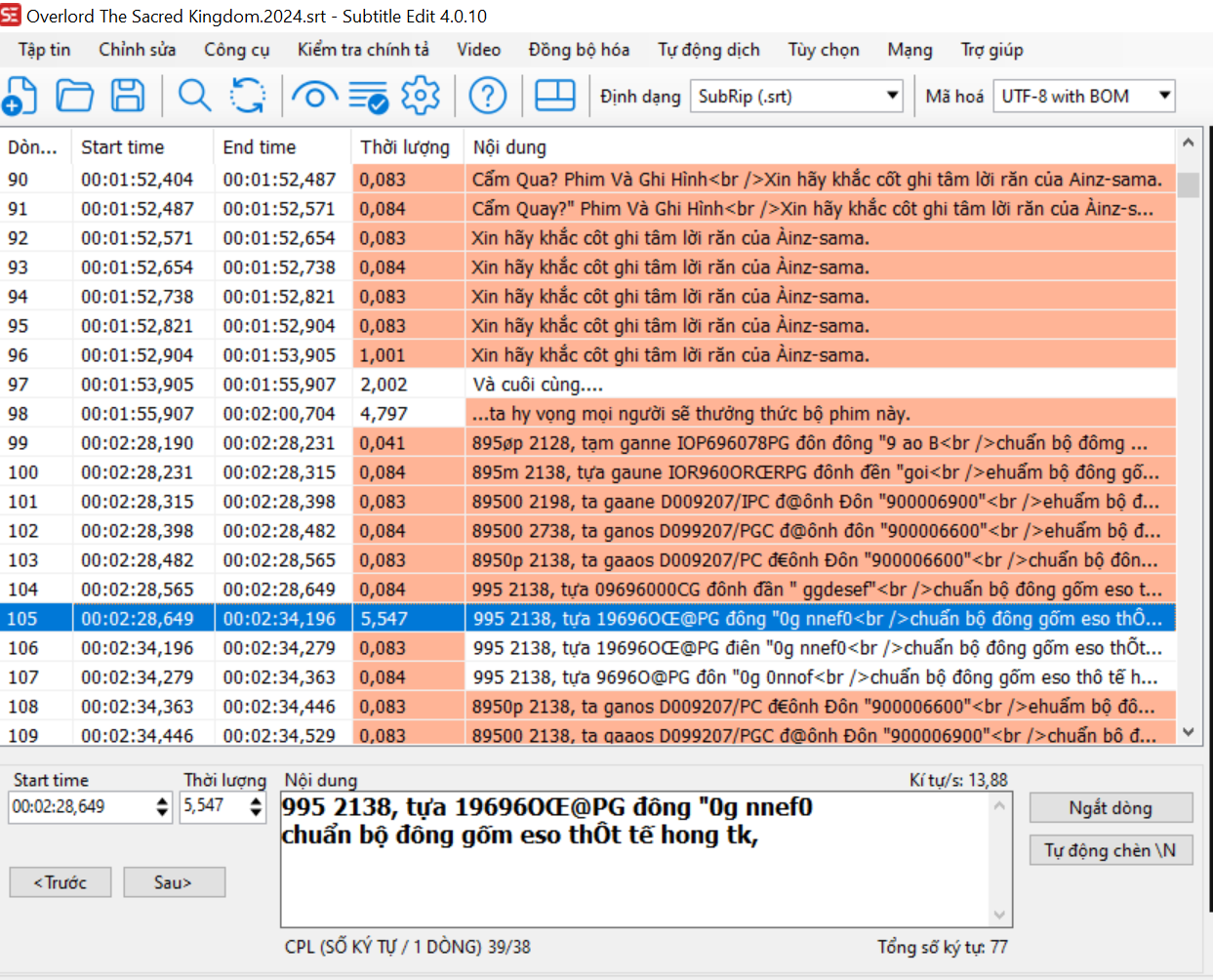The image size is (1213, 980).
Task: Select subtitle line 100 starting 00:02:28,231
Action: point(587,472)
